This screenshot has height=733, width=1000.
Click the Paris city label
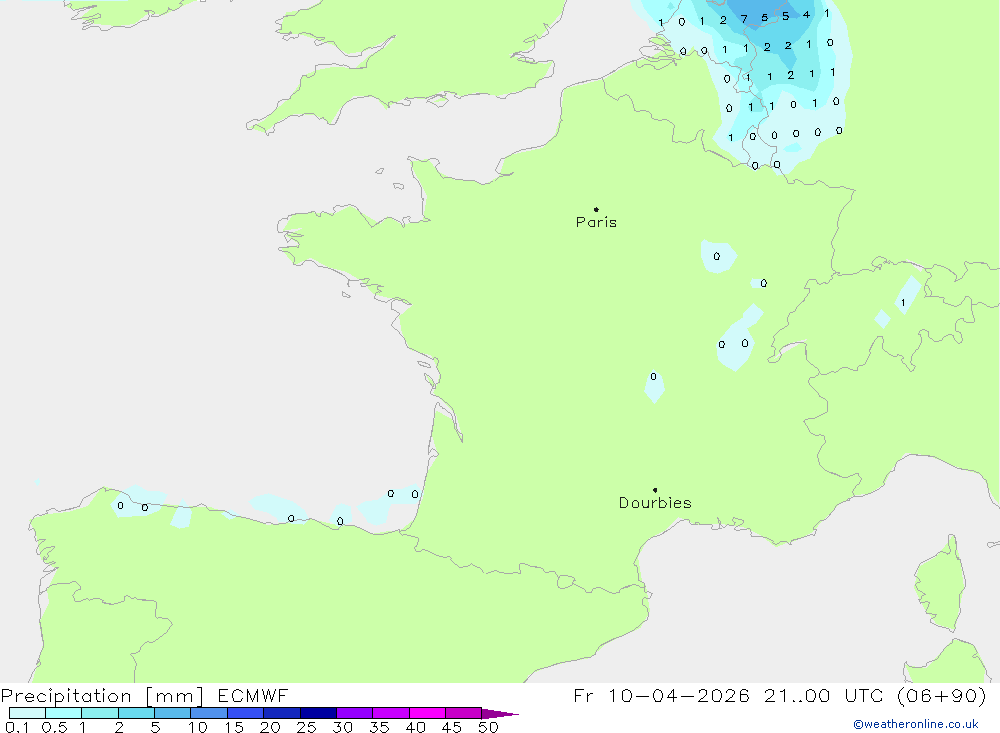[596, 222]
